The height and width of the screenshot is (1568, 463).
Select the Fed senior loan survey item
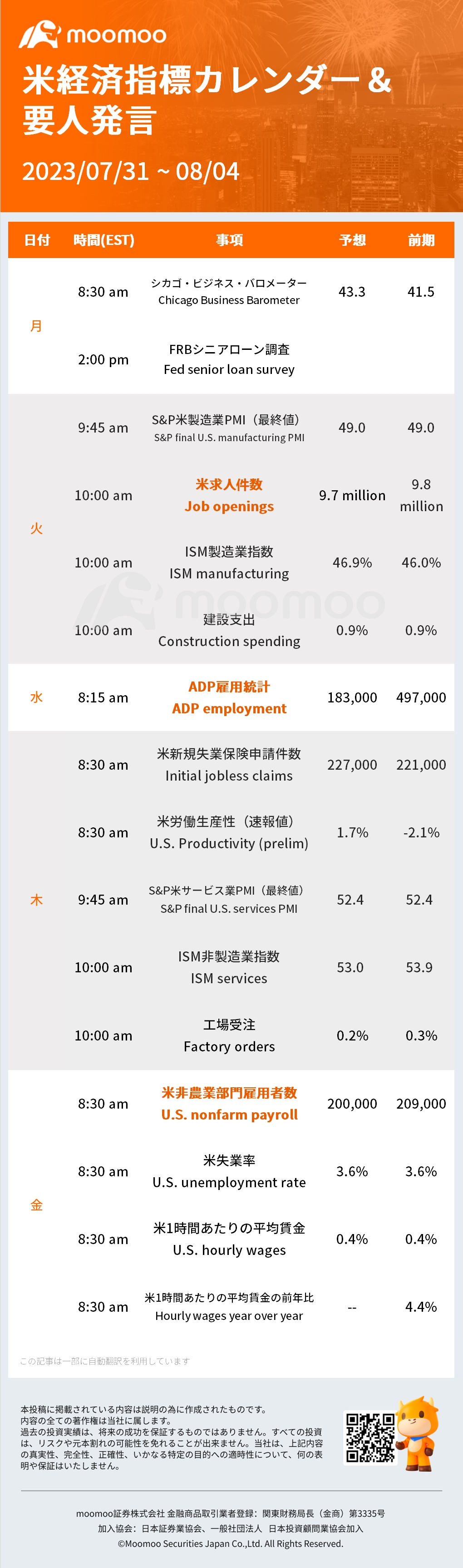229,359
